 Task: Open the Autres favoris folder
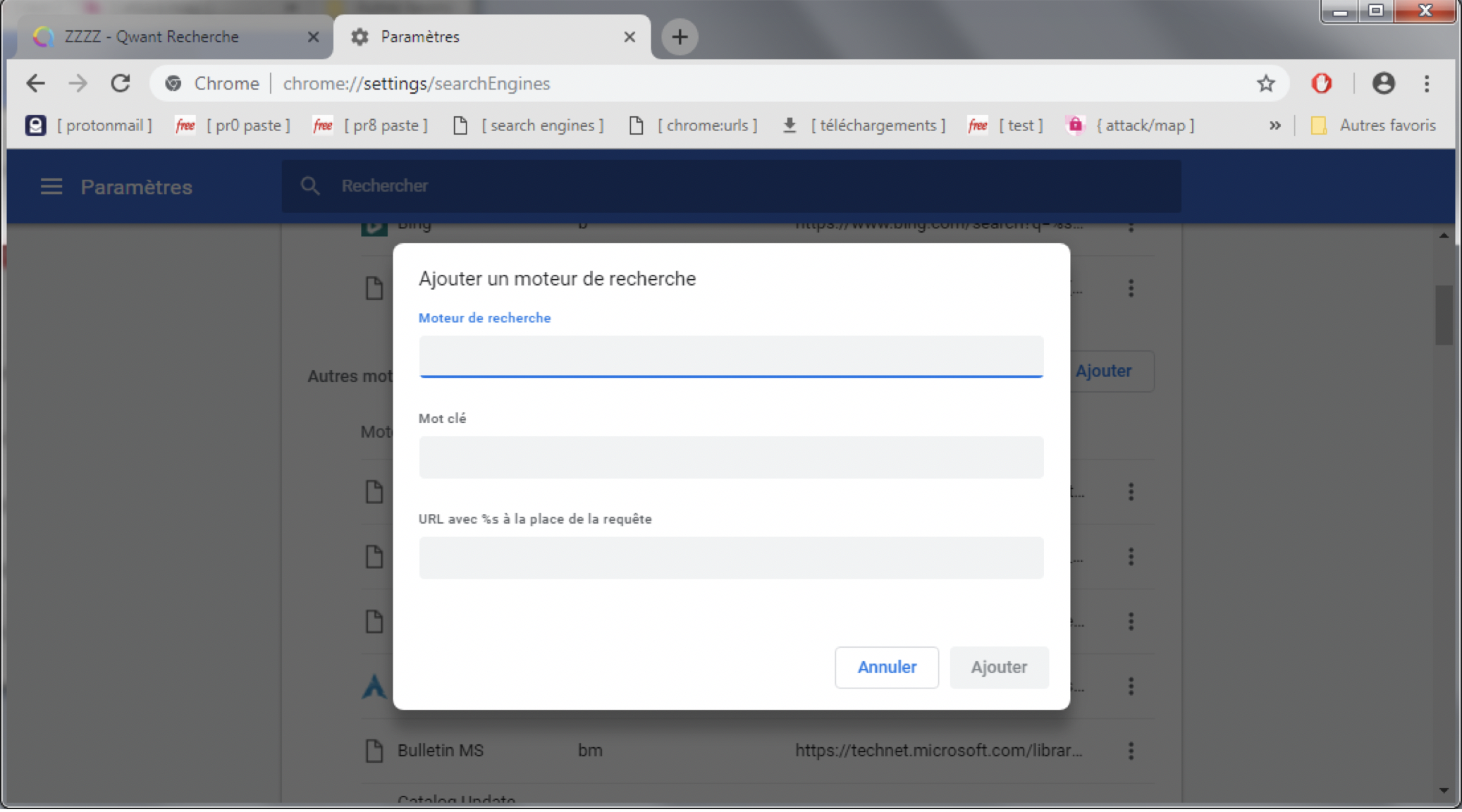tap(1373, 125)
